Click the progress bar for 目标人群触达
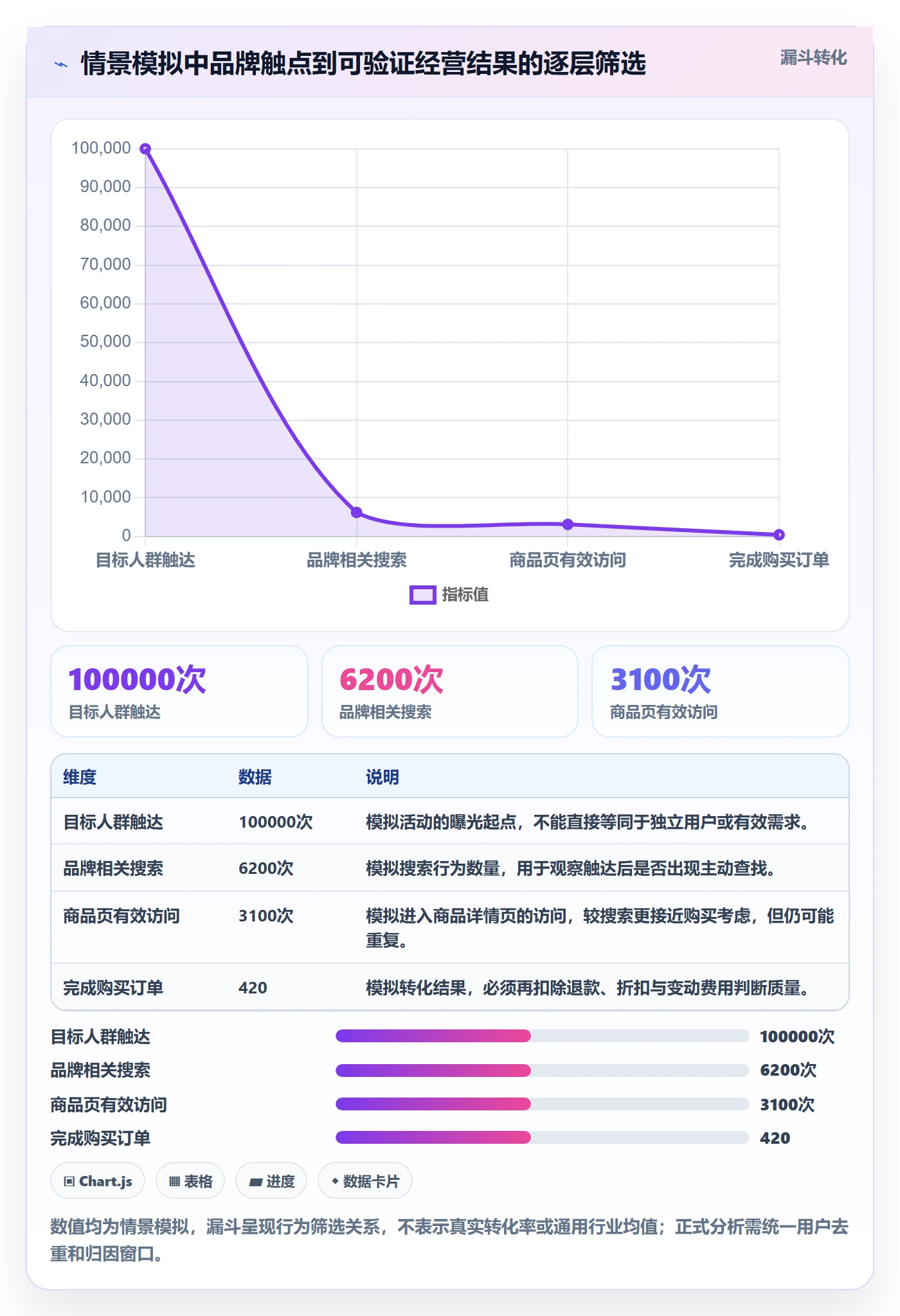 543,1036
